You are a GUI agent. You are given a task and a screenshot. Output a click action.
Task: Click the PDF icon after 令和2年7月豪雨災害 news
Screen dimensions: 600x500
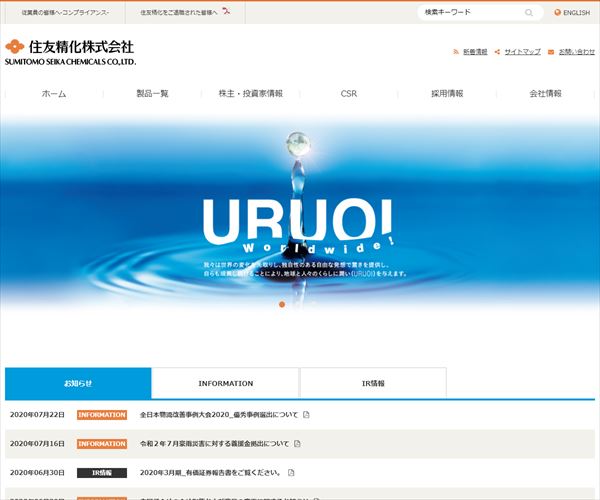(x=297, y=443)
